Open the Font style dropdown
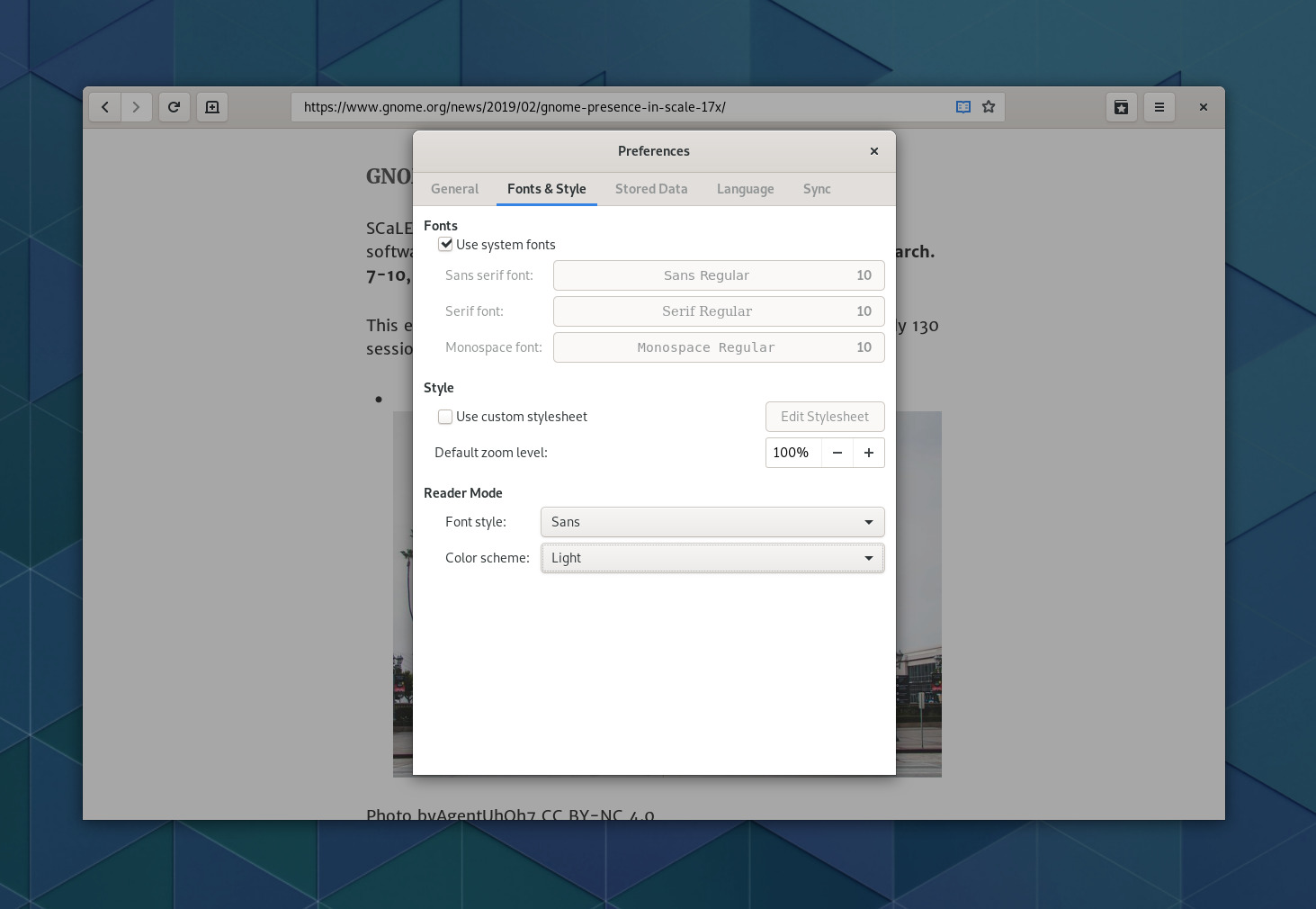Viewport: 1316px width, 909px height. point(712,522)
